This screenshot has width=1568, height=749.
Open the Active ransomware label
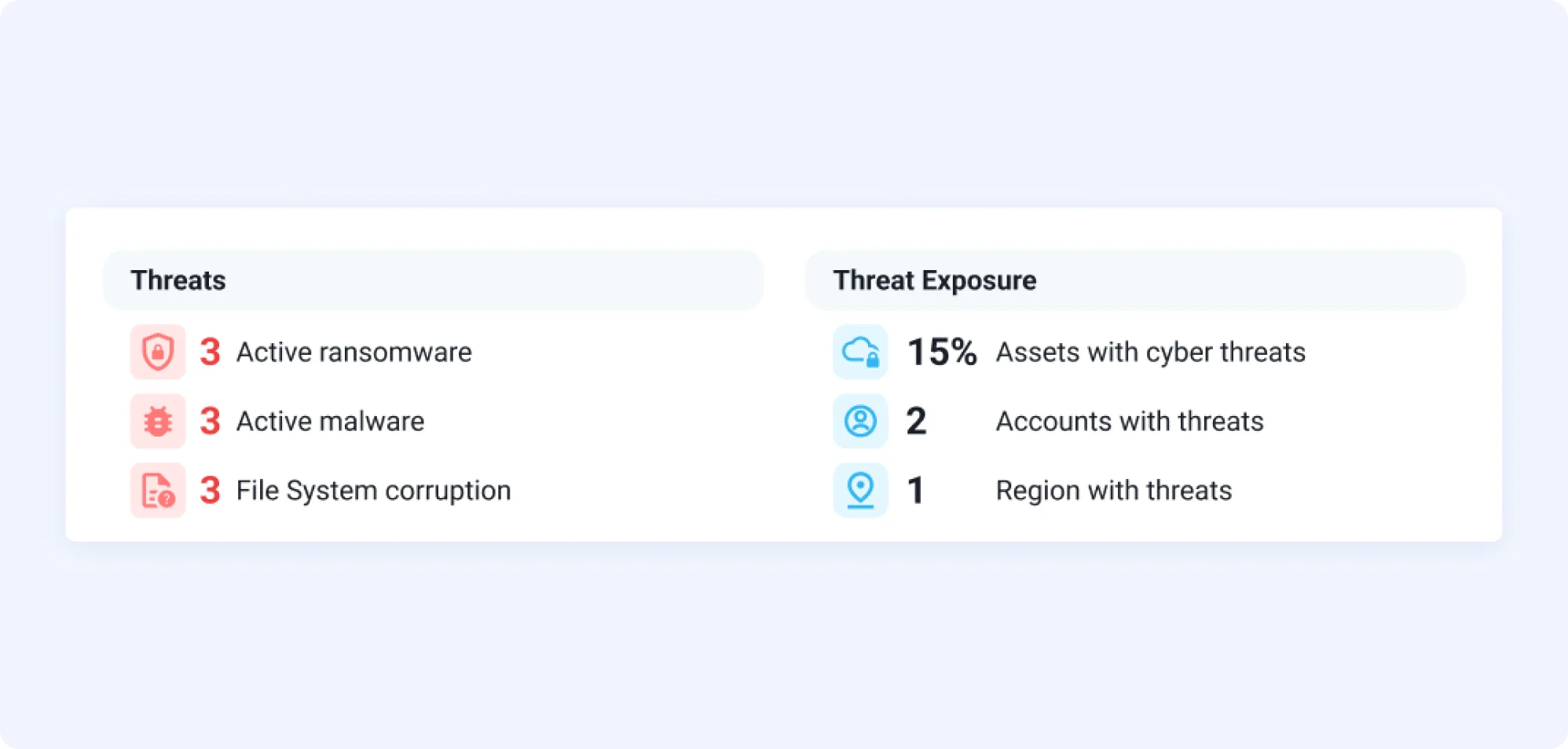[354, 353]
